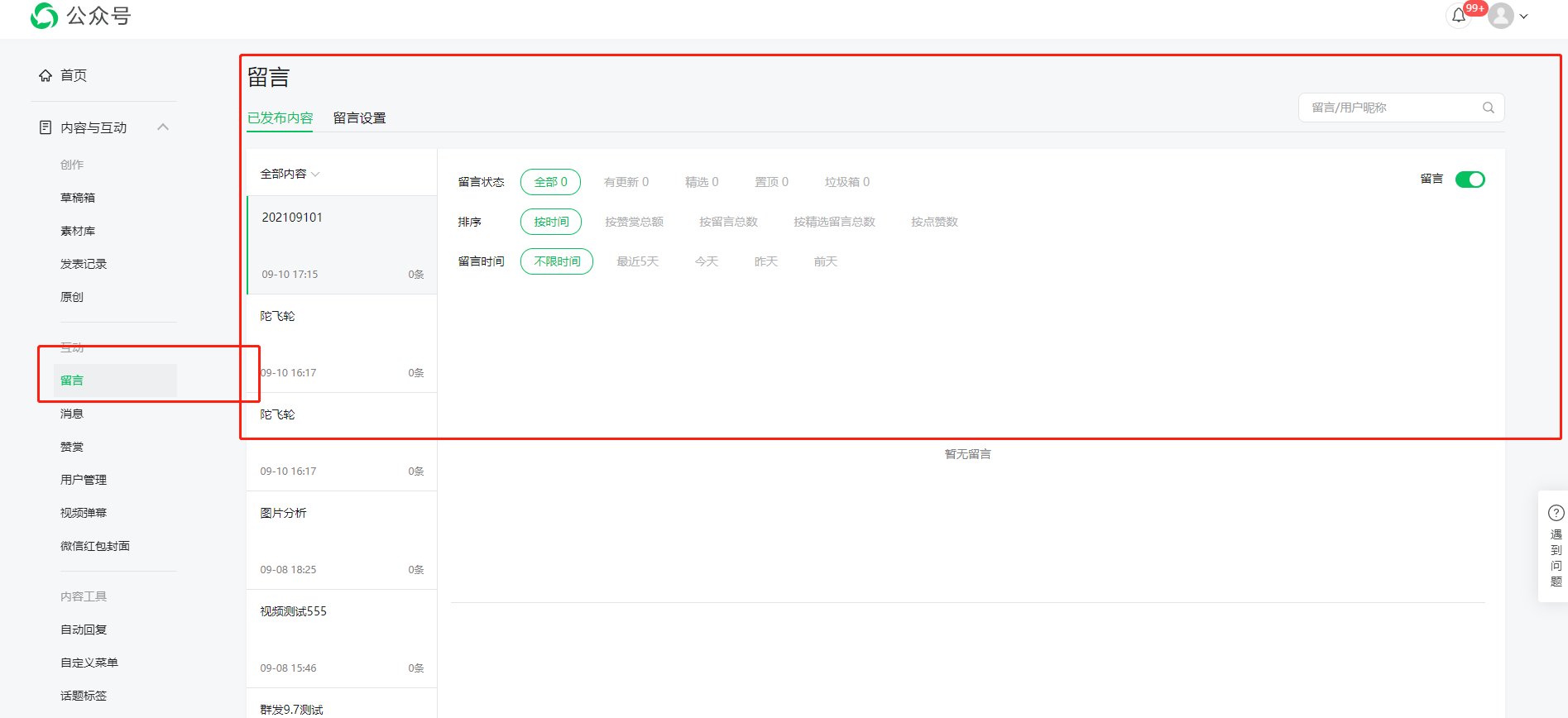The width and height of the screenshot is (1568, 718).
Task: Open 微信红包封面 in the sidebar
Action: coord(95,546)
